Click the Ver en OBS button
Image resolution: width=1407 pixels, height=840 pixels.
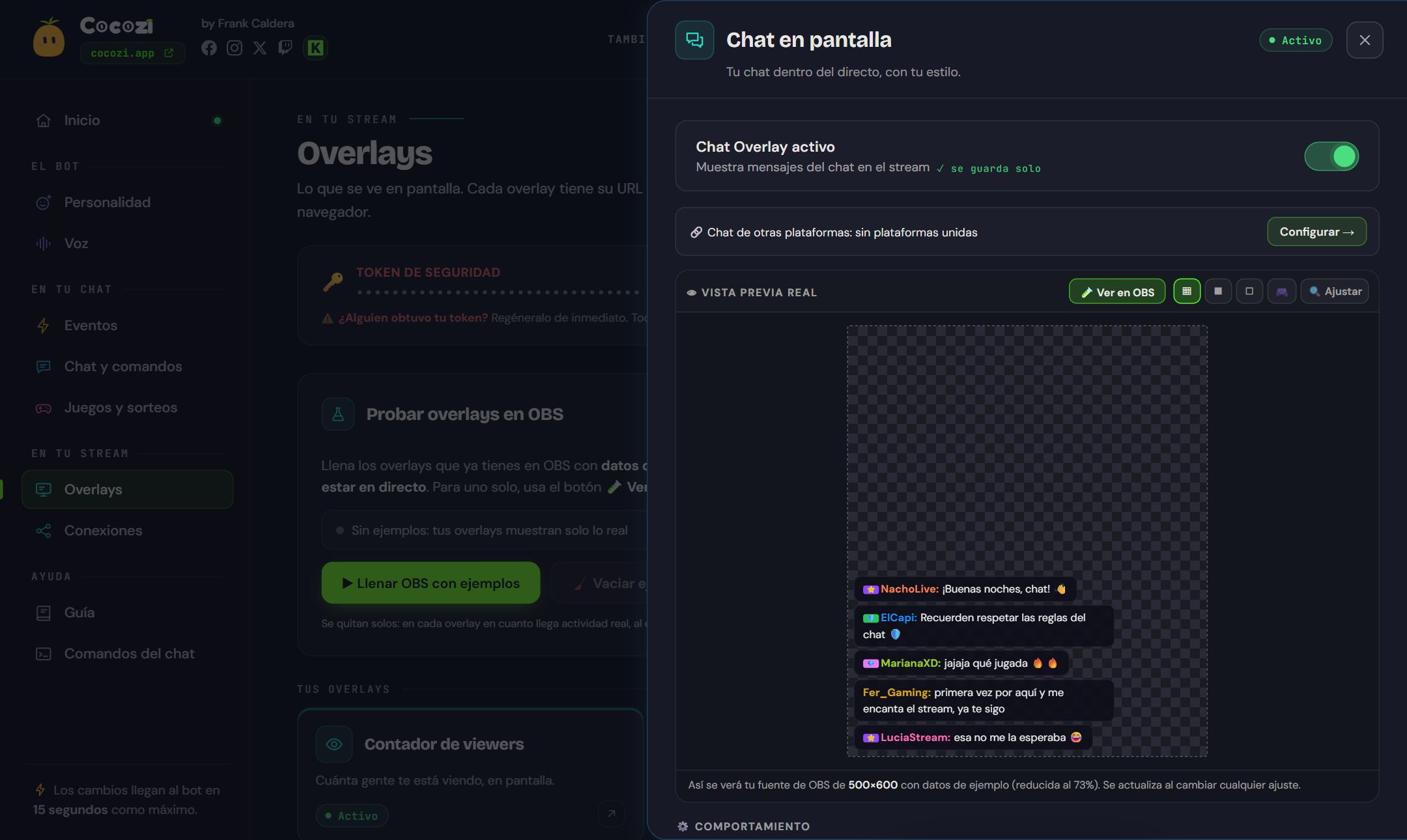coord(1117,292)
